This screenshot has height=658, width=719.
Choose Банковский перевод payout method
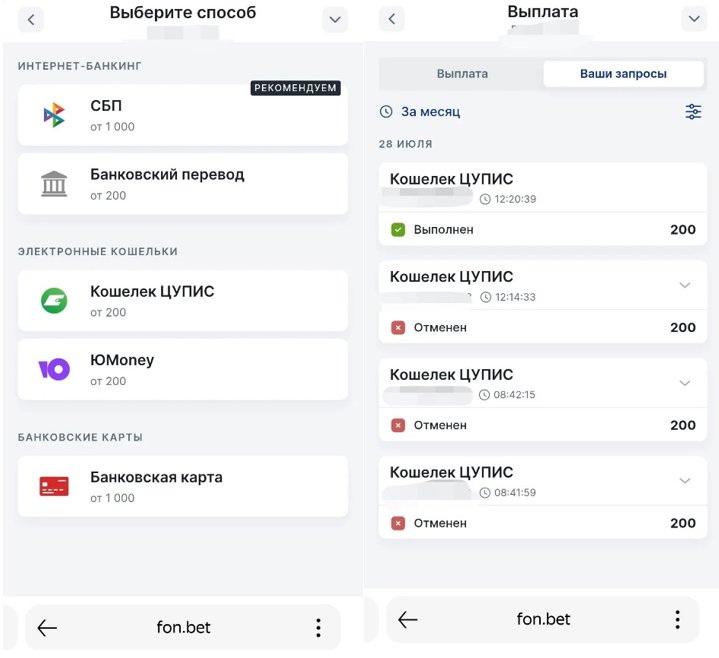pos(183,183)
